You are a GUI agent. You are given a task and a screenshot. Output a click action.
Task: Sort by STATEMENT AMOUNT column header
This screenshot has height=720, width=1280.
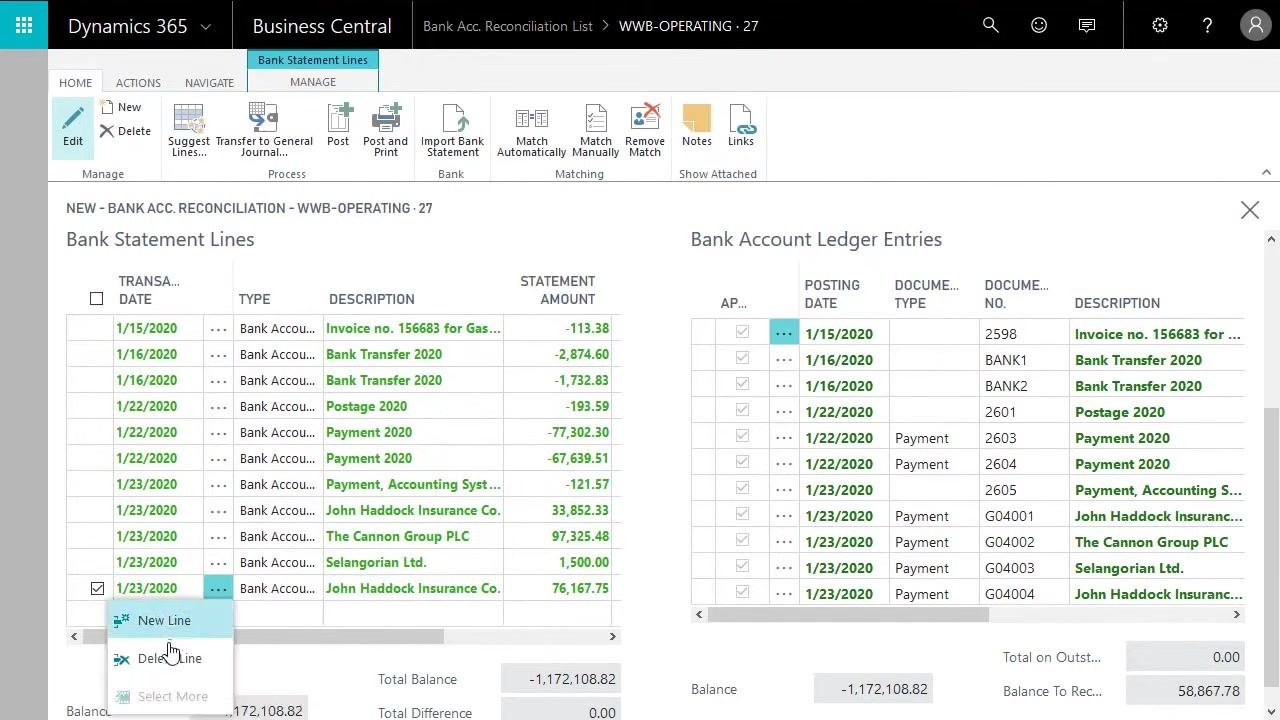557,290
